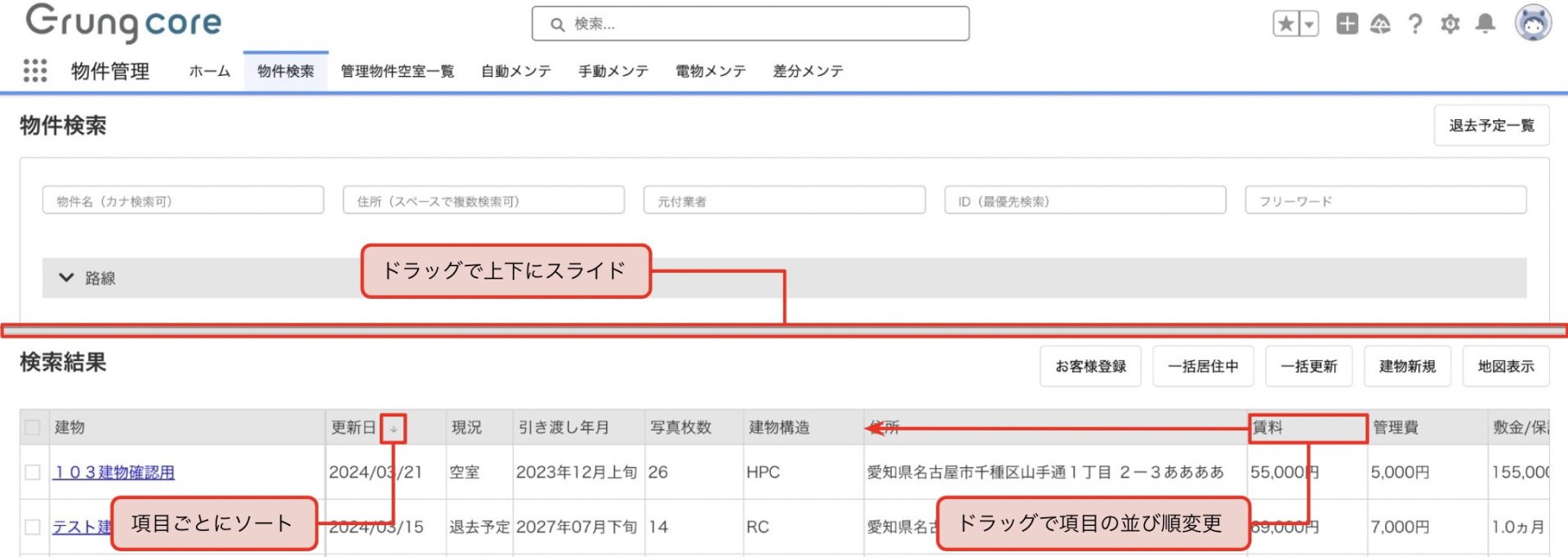Sort by 更新日 using the arrow icon
Image resolution: width=1568 pixels, height=557 pixels.
(394, 428)
